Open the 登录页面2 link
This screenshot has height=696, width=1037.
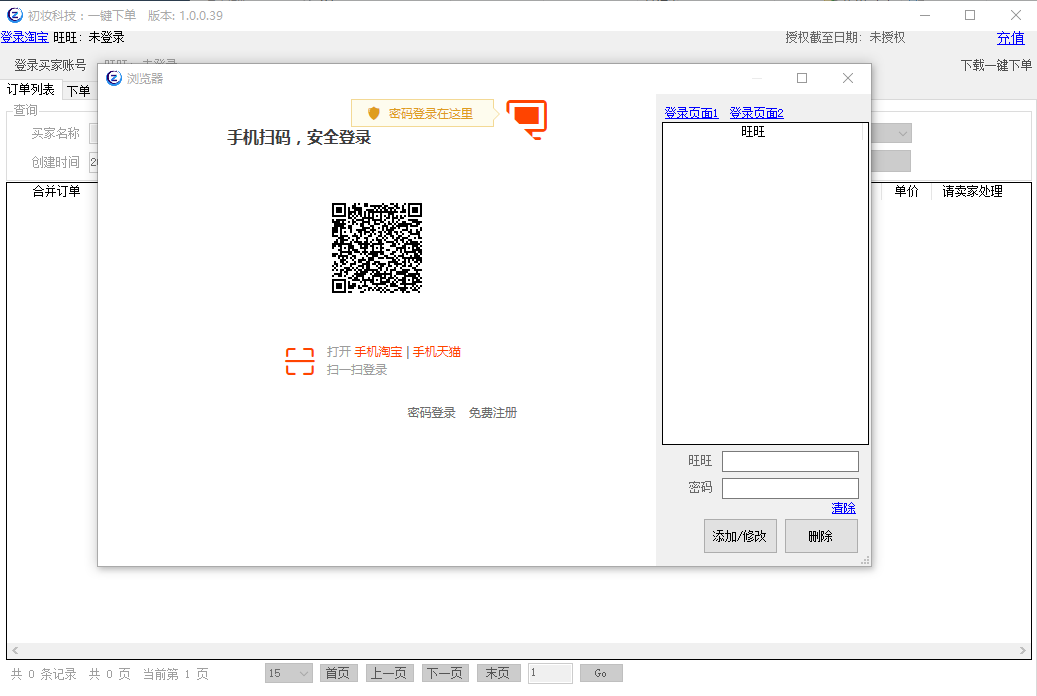(x=756, y=113)
